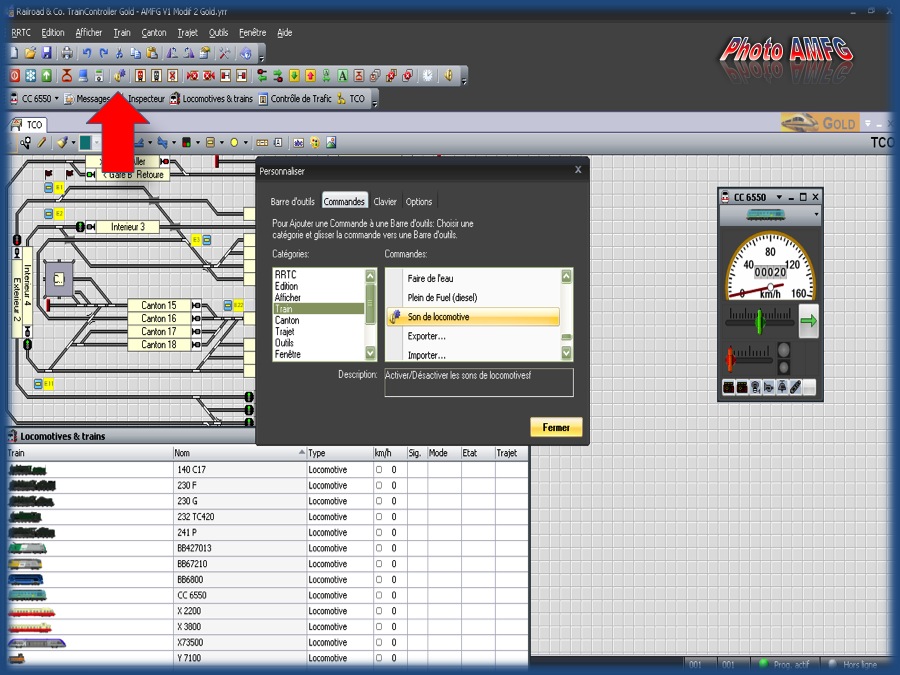Click the green letter A icon
The image size is (900, 675).
(x=343, y=75)
